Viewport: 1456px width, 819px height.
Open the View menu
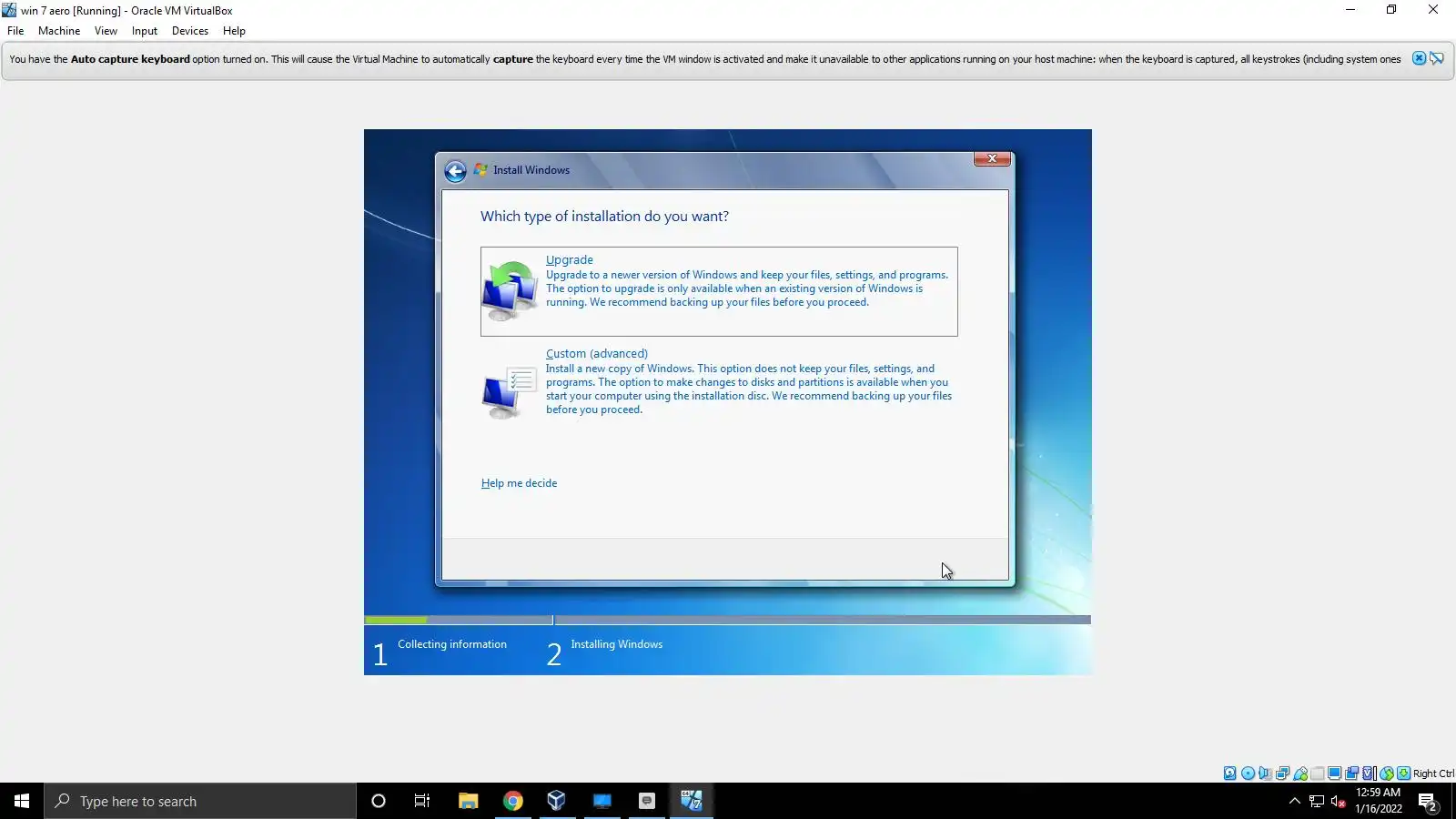106,31
